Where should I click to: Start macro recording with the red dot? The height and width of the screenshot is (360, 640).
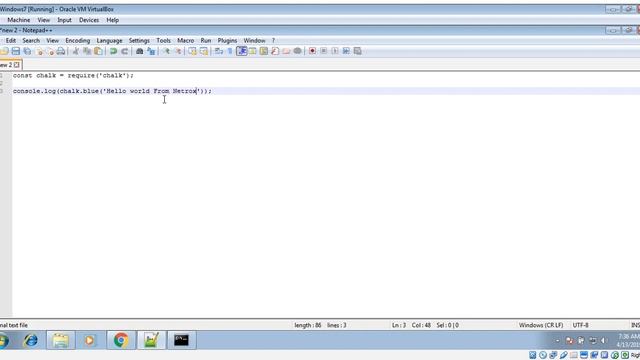[x=312, y=51]
